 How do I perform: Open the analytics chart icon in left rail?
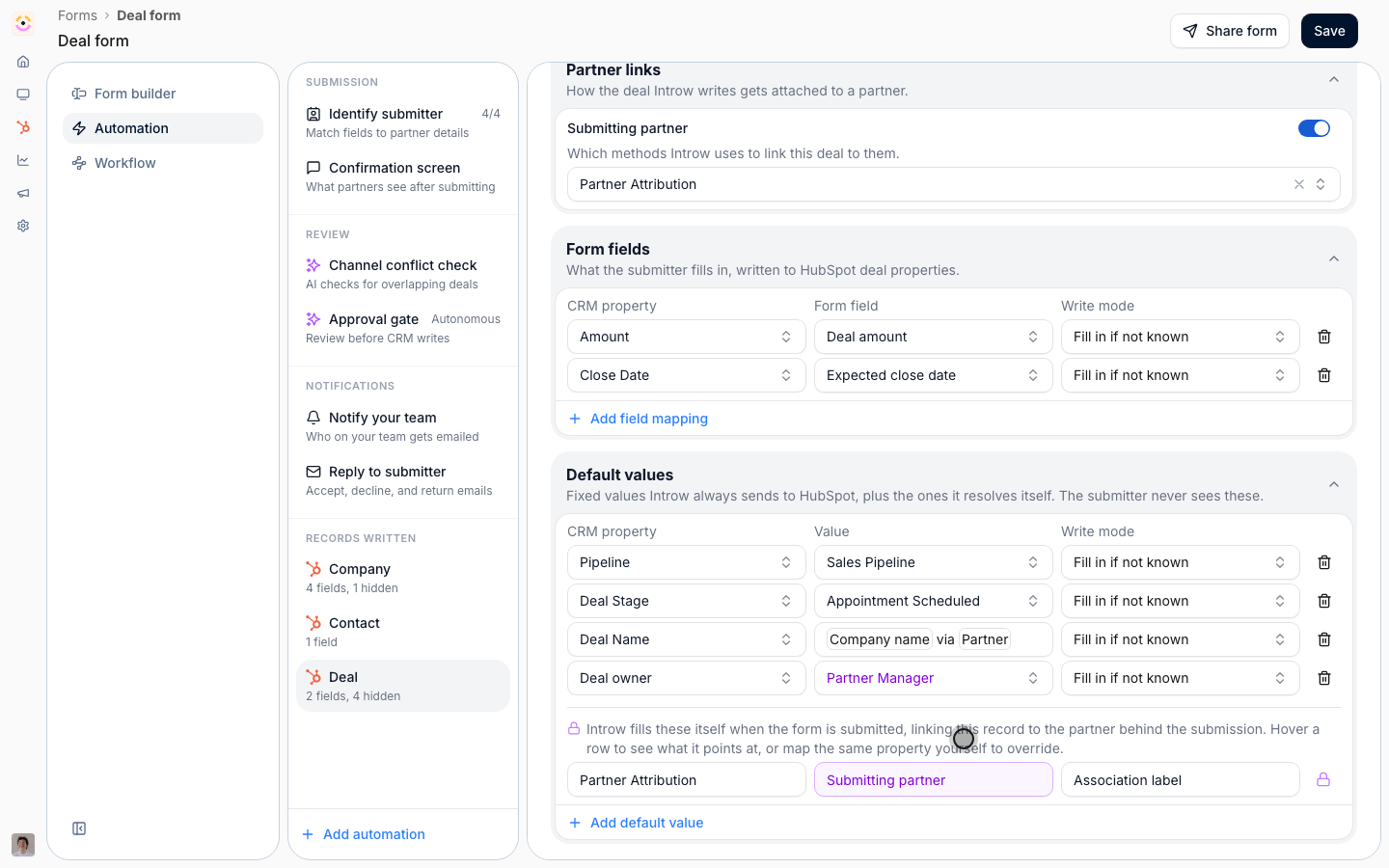(23, 160)
